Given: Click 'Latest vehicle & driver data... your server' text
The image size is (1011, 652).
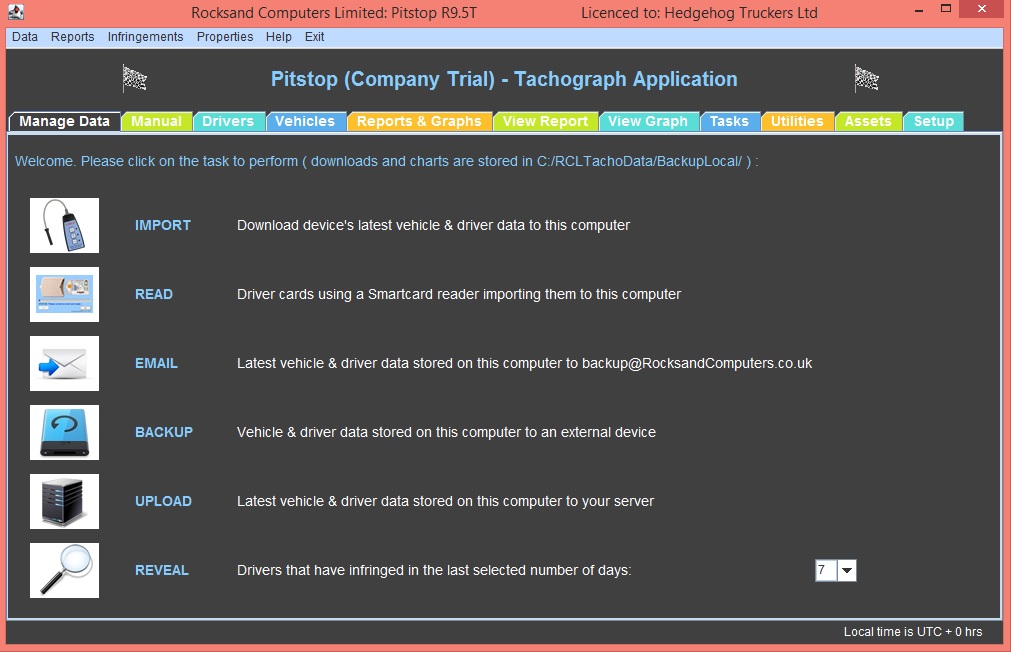Looking at the screenshot, I should (445, 501).
